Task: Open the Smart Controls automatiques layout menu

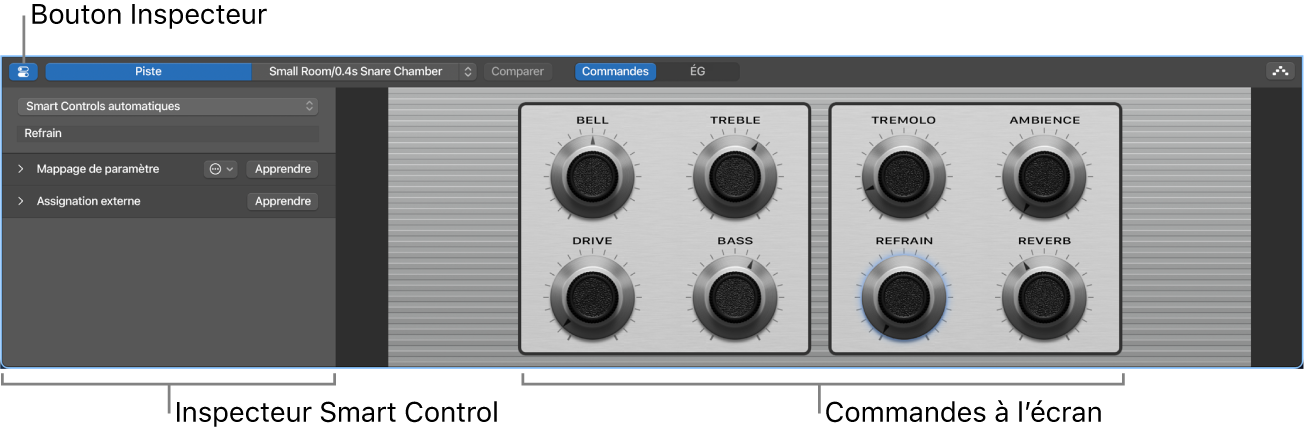Action: pos(168,106)
